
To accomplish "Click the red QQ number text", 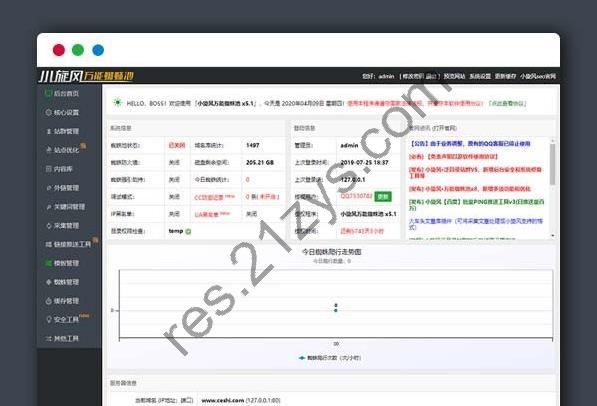I will (356, 196).
